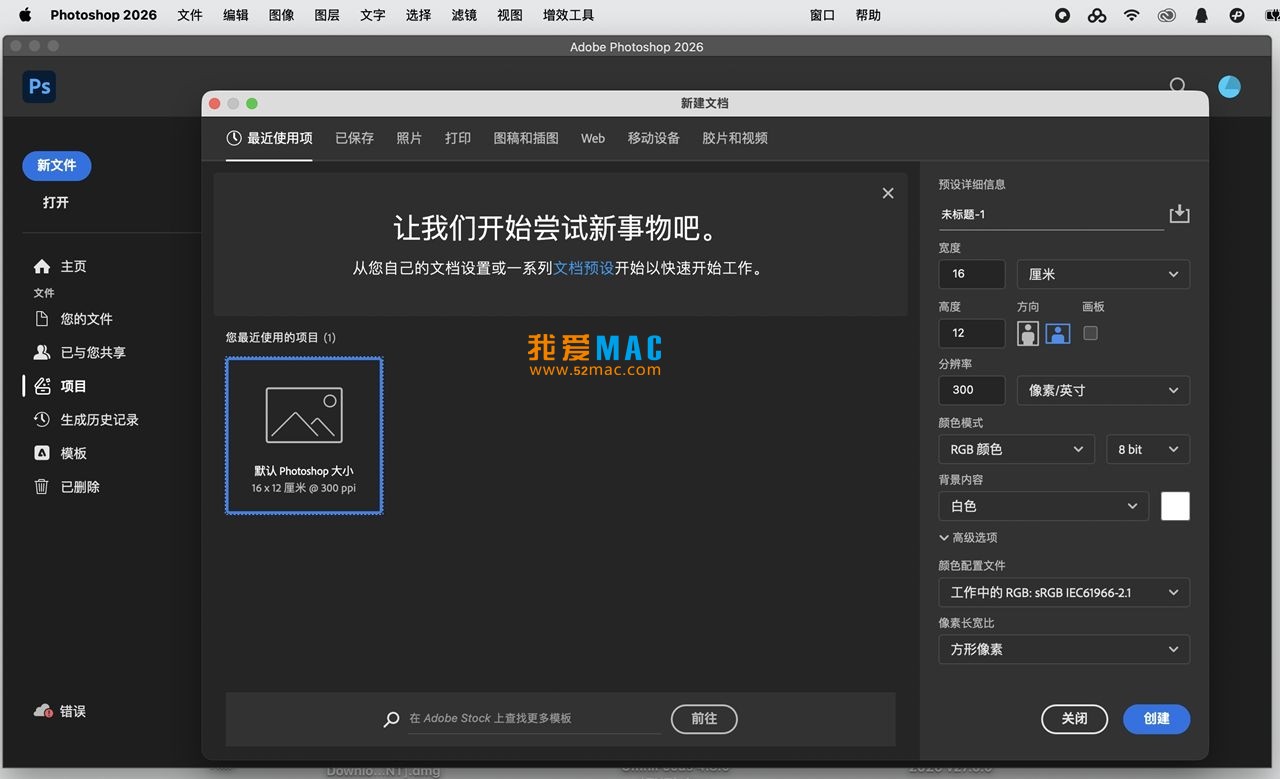Select portrait orientation for the document
Viewport: 1280px width, 779px height.
click(1028, 333)
